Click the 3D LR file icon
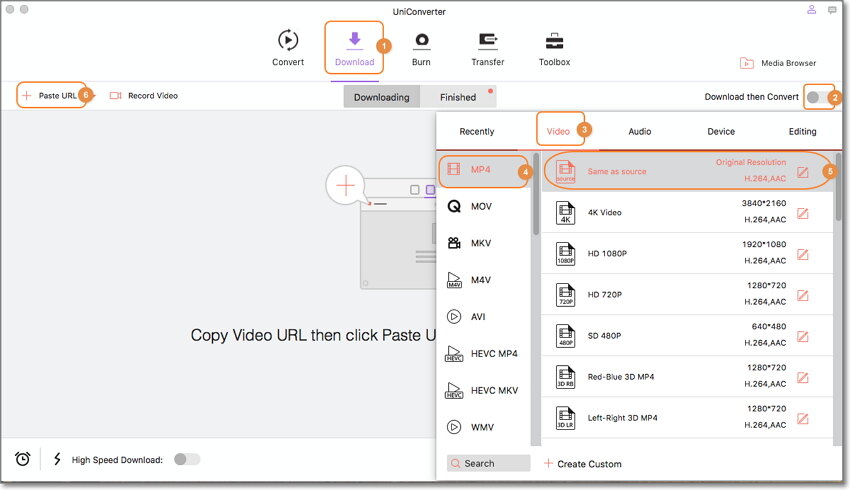Image resolution: width=850 pixels, height=490 pixels. click(x=565, y=418)
